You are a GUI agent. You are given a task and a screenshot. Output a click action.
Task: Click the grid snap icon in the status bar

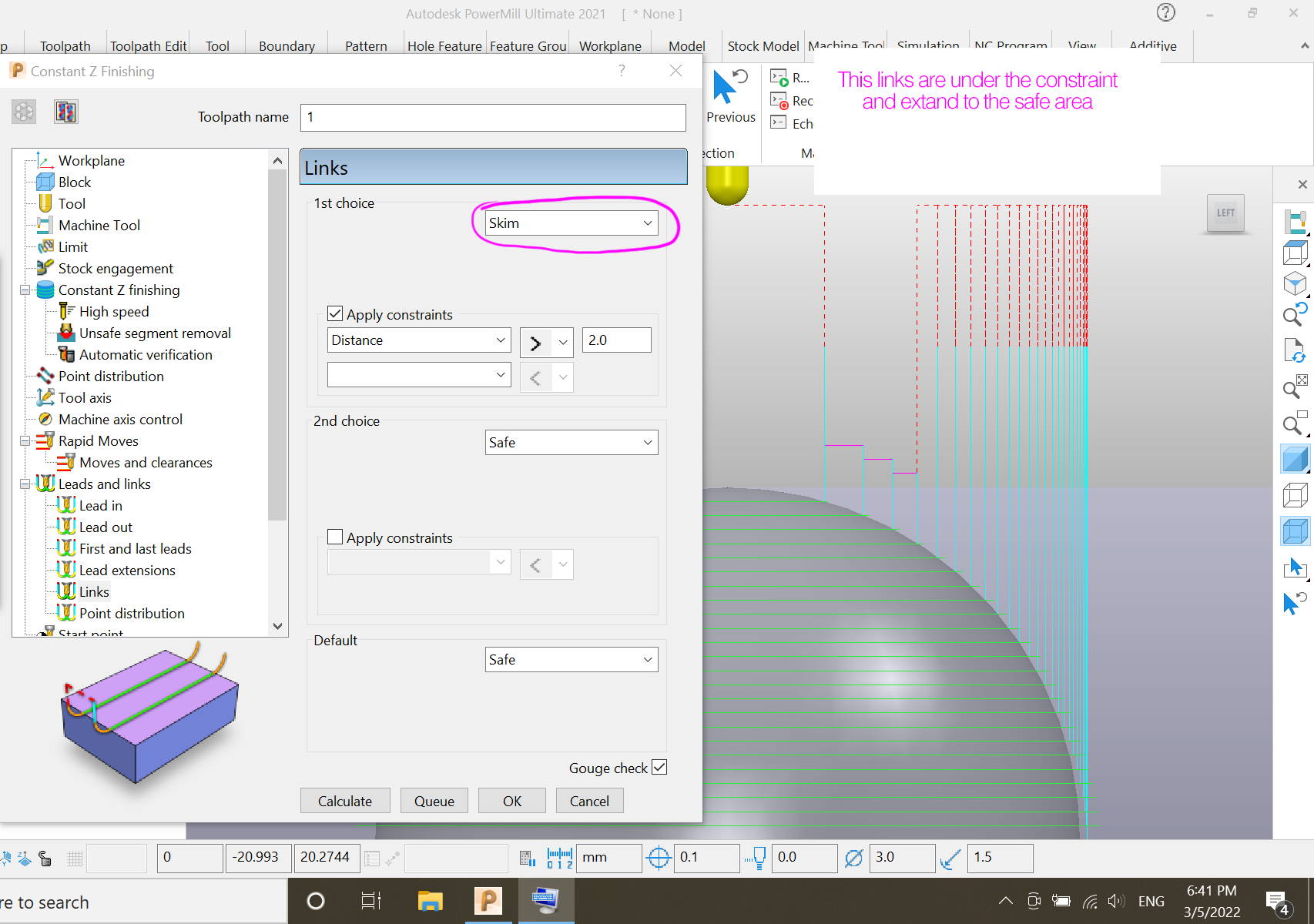74,858
